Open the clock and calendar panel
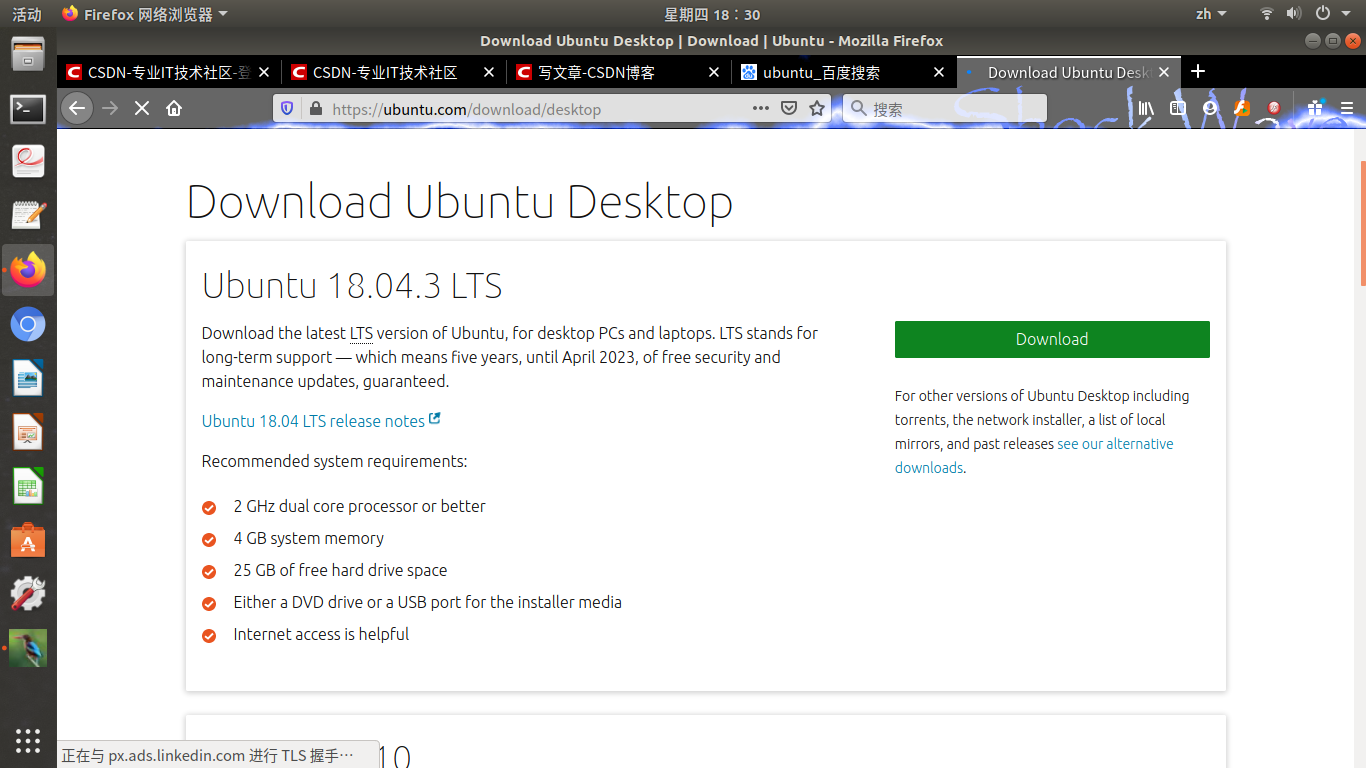 [712, 14]
